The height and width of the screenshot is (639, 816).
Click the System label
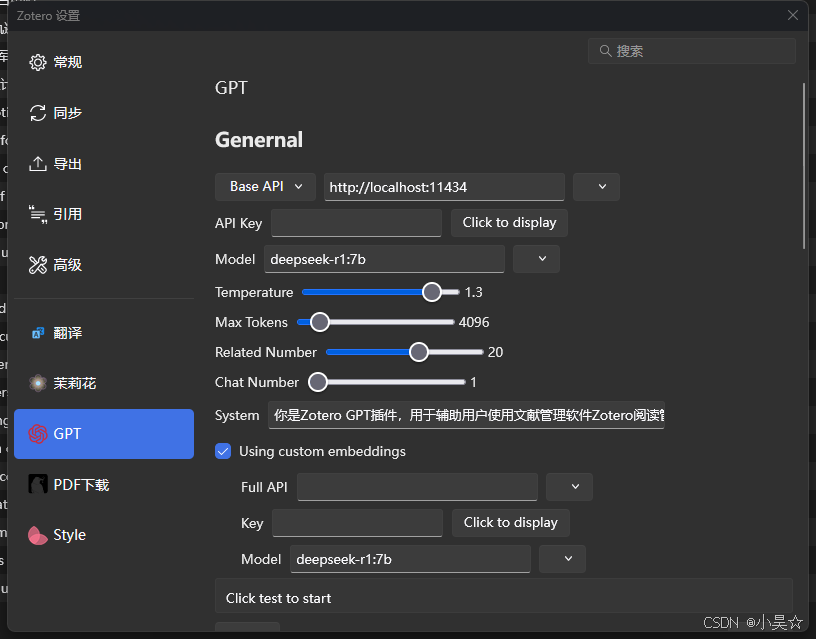pyautogui.click(x=237, y=415)
